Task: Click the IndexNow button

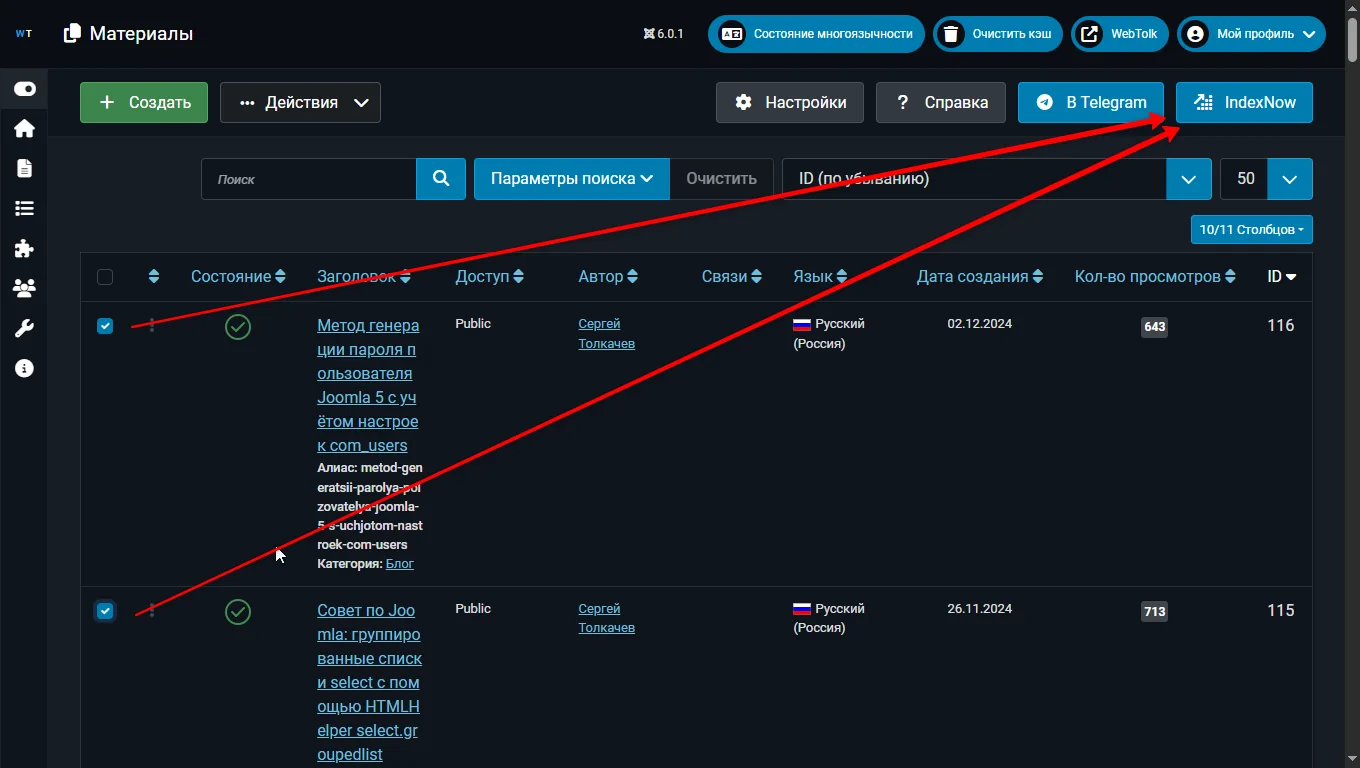Action: coord(1244,102)
